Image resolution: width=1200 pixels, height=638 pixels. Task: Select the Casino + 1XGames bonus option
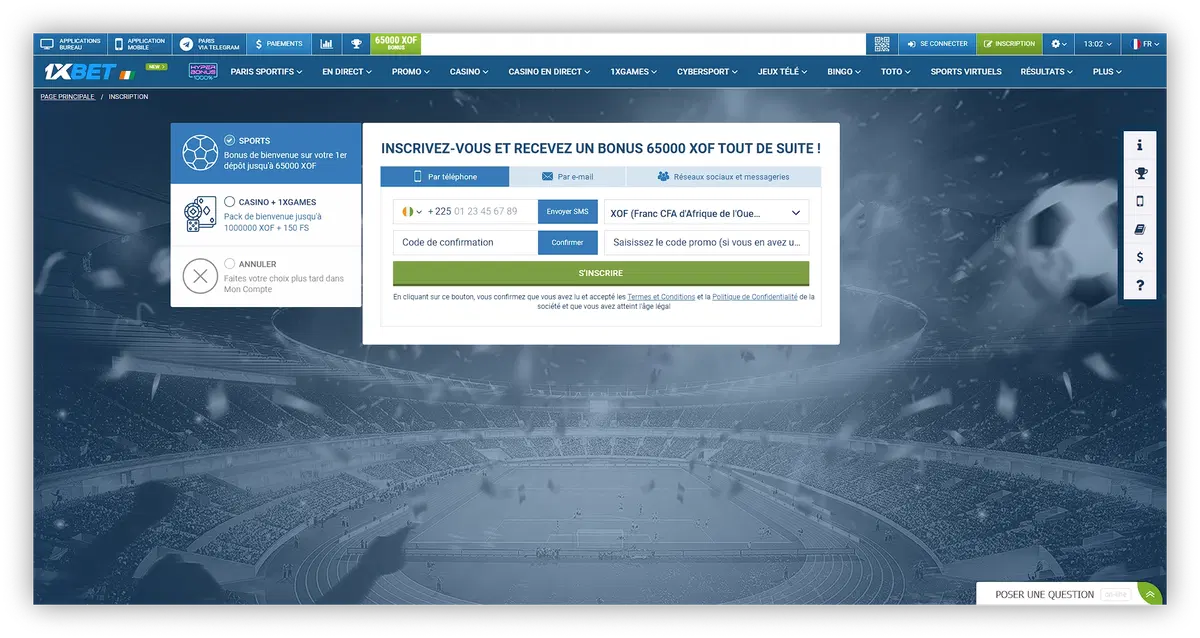coord(266,214)
